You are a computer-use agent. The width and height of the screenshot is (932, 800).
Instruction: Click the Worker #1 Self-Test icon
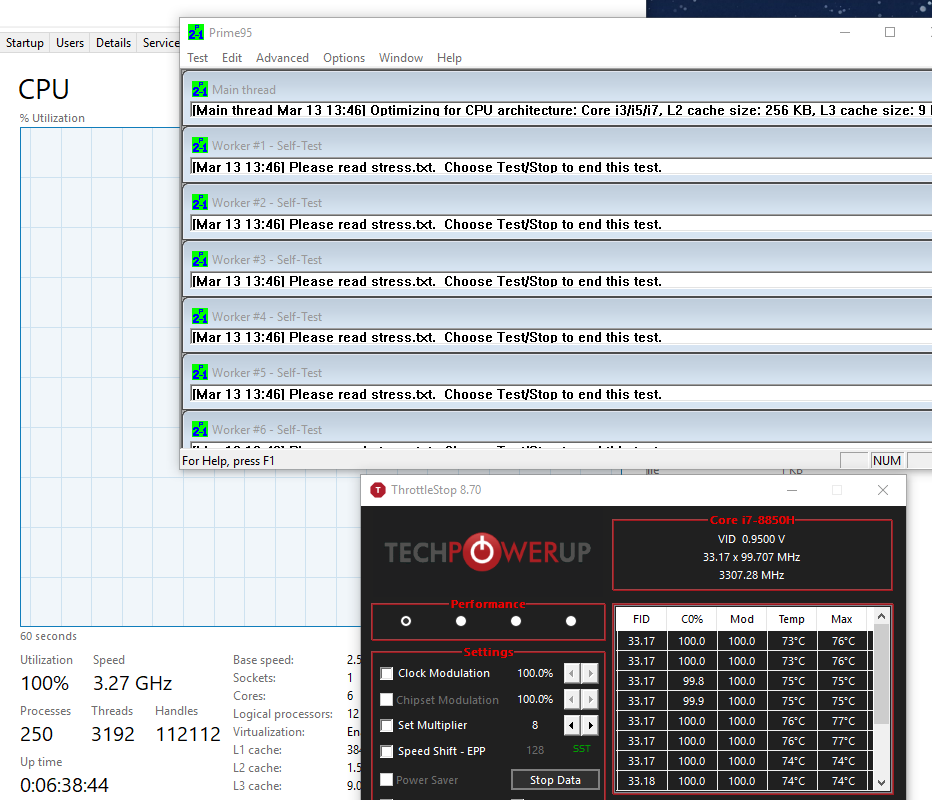point(200,145)
